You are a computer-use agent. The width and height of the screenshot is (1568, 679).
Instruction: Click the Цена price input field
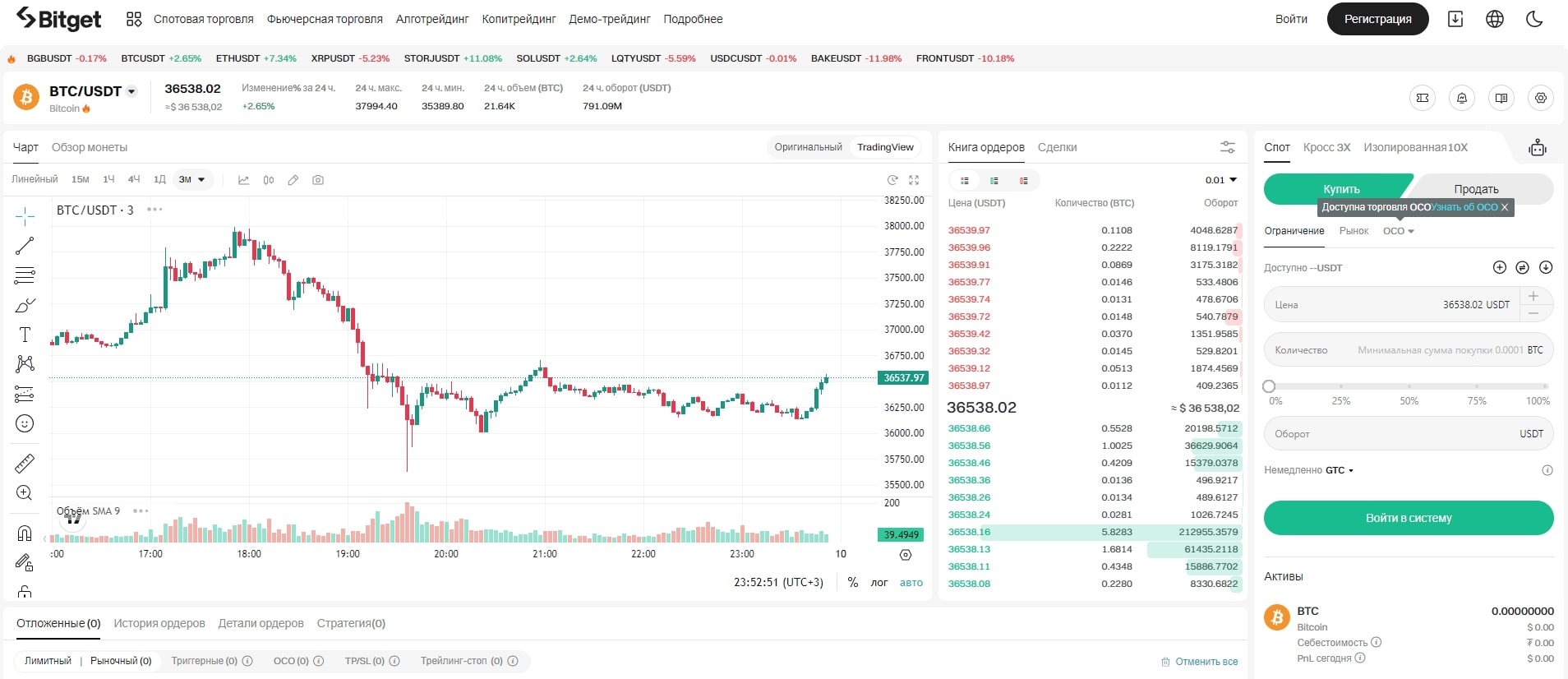[x=1391, y=304]
